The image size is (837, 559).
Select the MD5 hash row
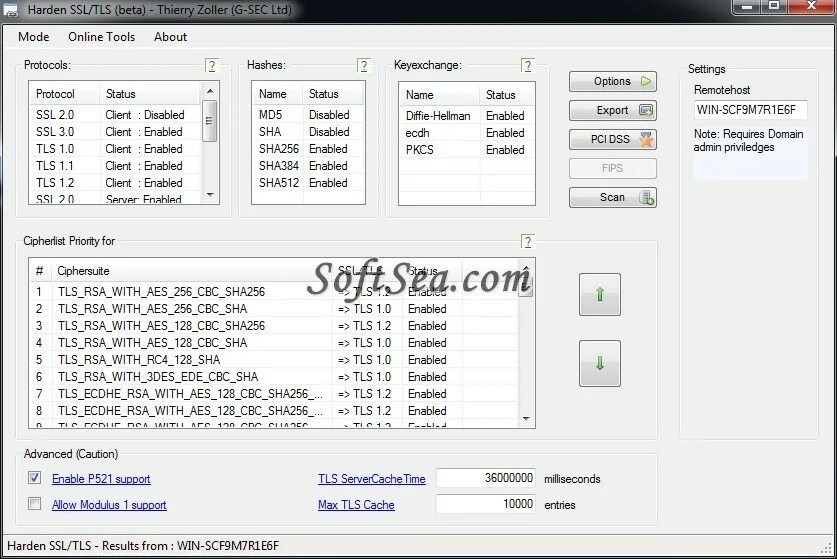point(308,115)
